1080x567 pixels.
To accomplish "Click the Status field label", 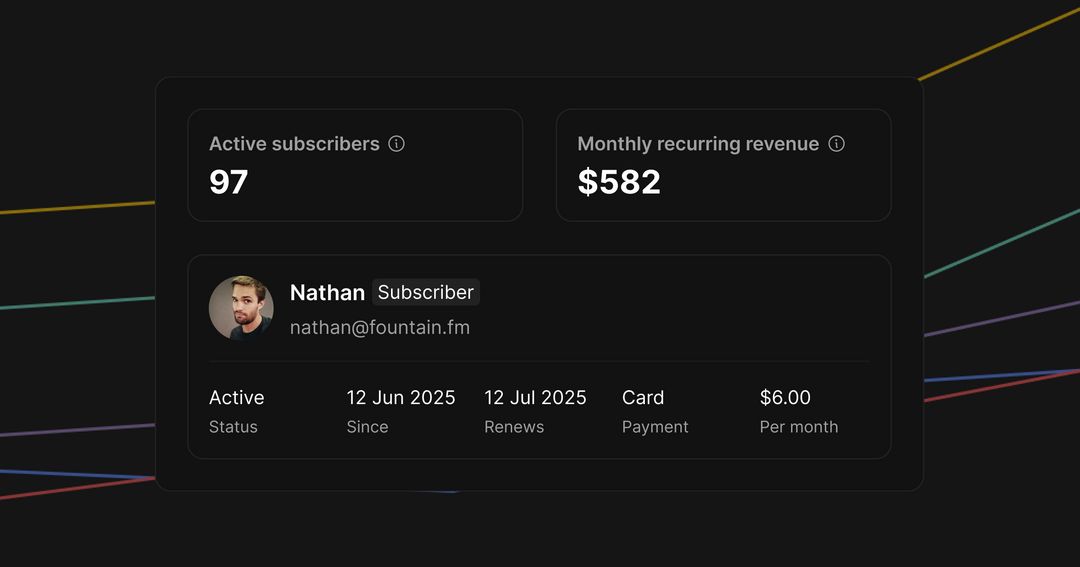I will pos(233,427).
